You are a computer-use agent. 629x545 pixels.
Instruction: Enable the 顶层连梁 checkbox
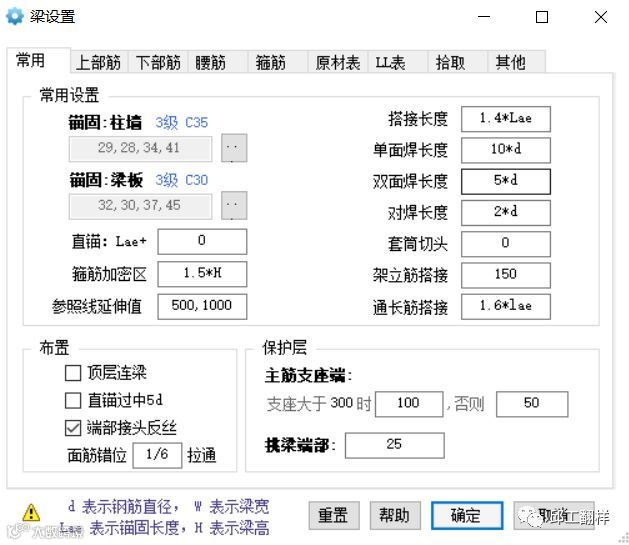(73, 373)
